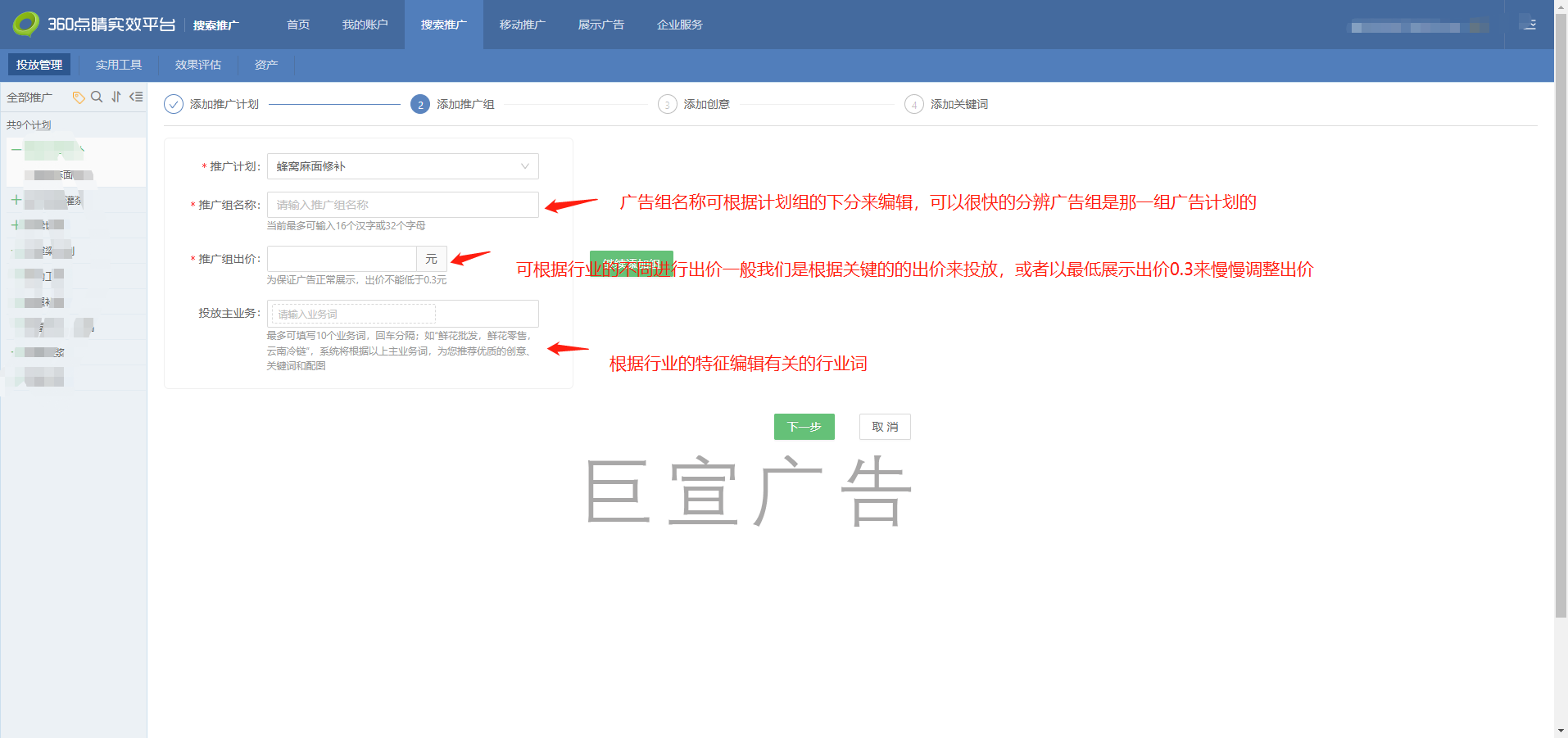The image size is (1568, 738).
Task: Open the top-right account menu icon
Action: pos(1529,24)
